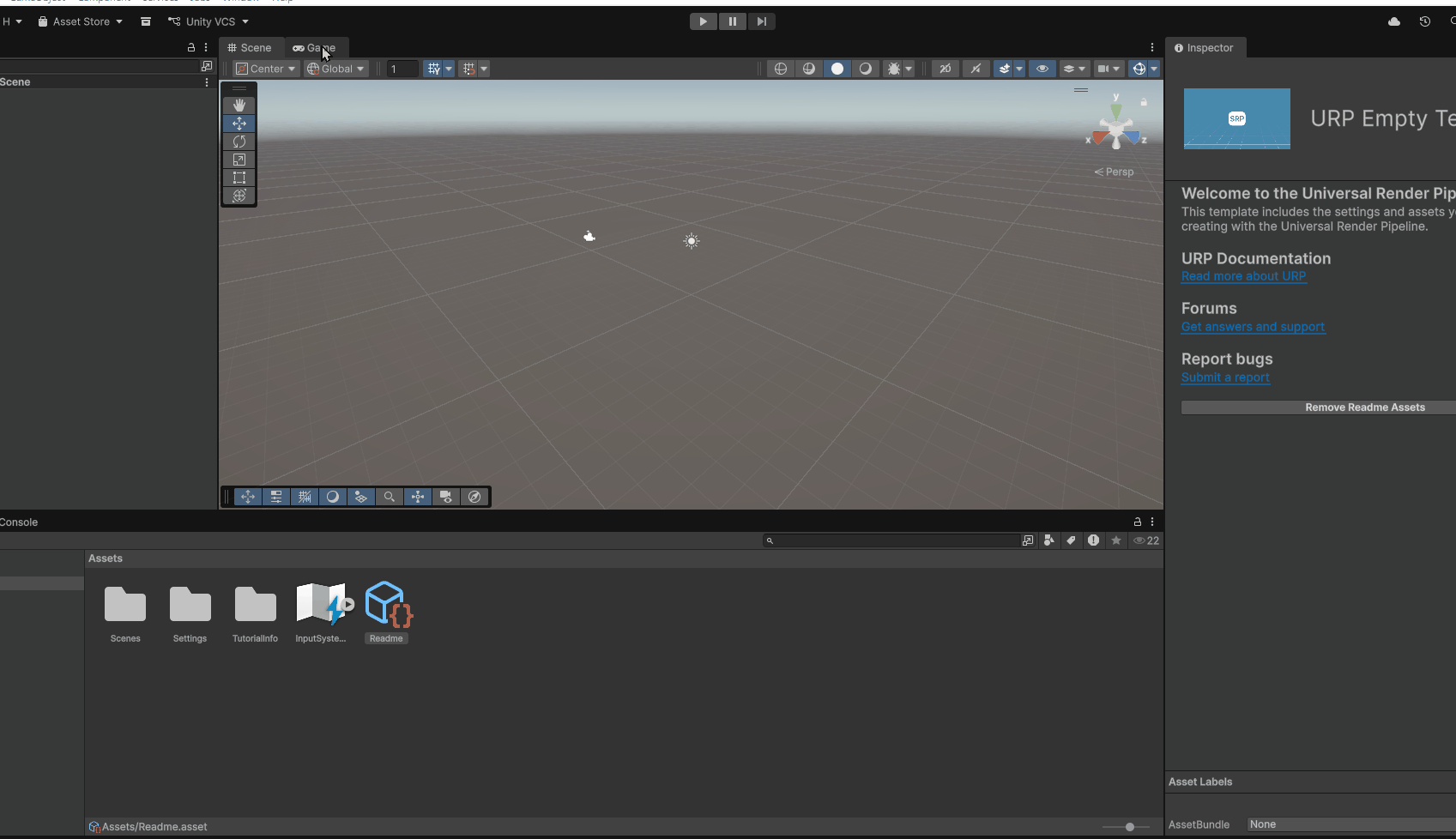Screen dimensions: 1456x839
Task: Select the Scale tool
Action: (x=239, y=160)
